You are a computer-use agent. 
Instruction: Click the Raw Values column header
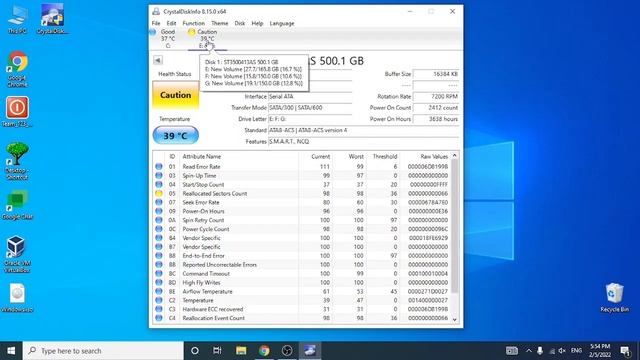point(425,156)
